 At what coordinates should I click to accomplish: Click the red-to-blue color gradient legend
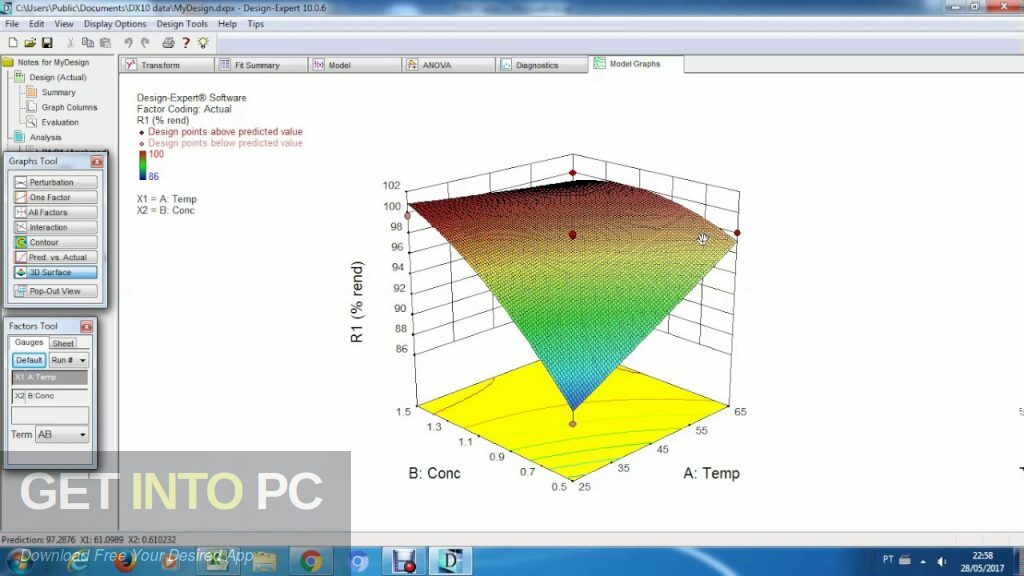coord(142,165)
